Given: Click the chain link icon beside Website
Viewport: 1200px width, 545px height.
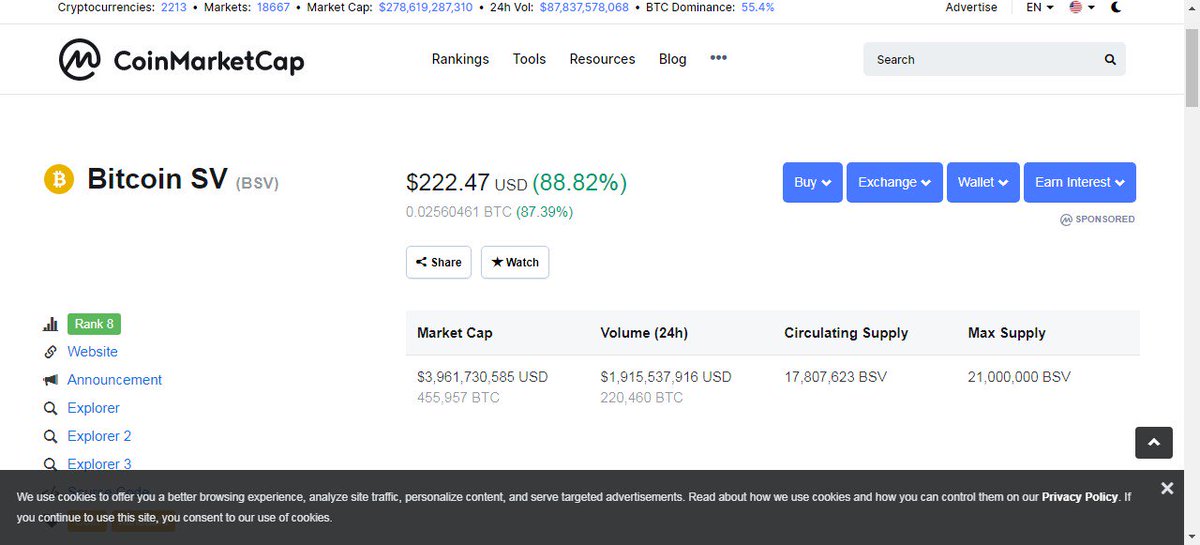Looking at the screenshot, I should coord(50,352).
